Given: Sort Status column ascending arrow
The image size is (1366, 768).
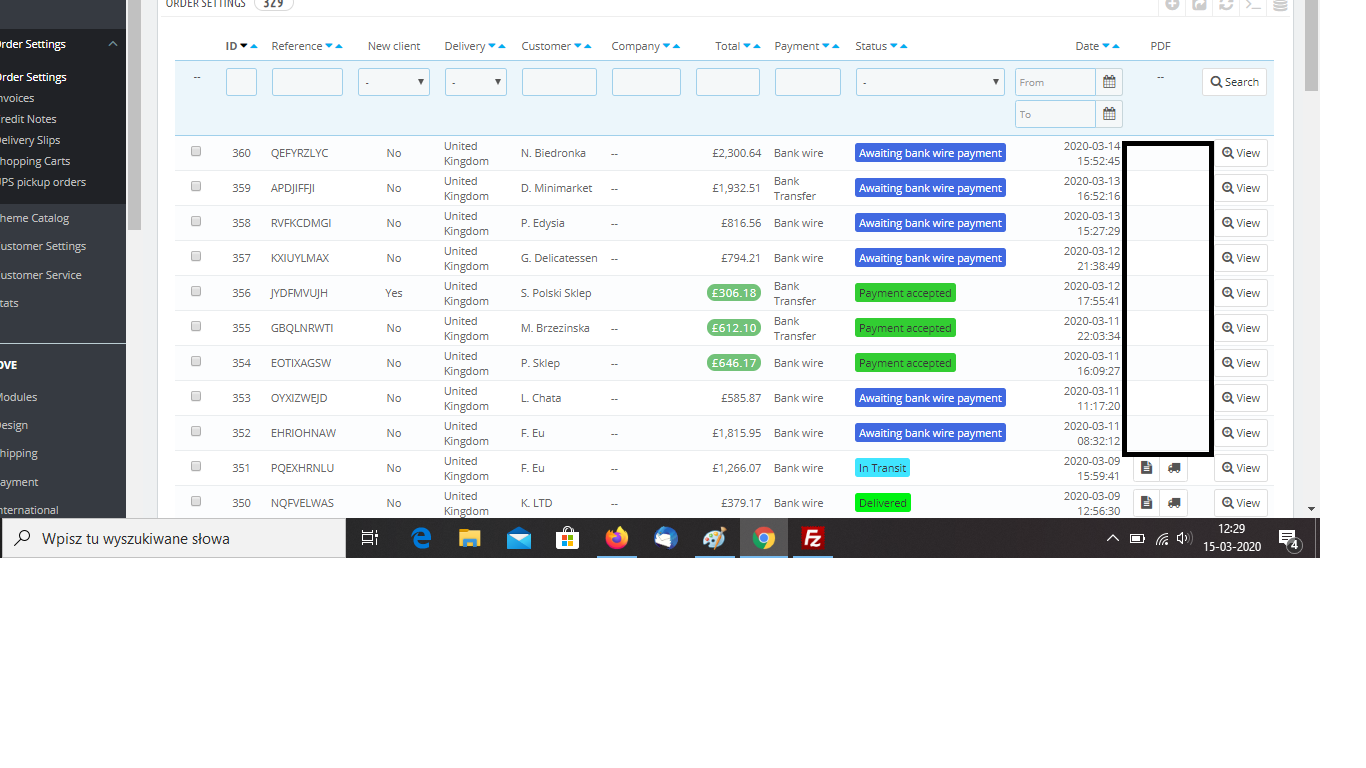Looking at the screenshot, I should pos(904,46).
